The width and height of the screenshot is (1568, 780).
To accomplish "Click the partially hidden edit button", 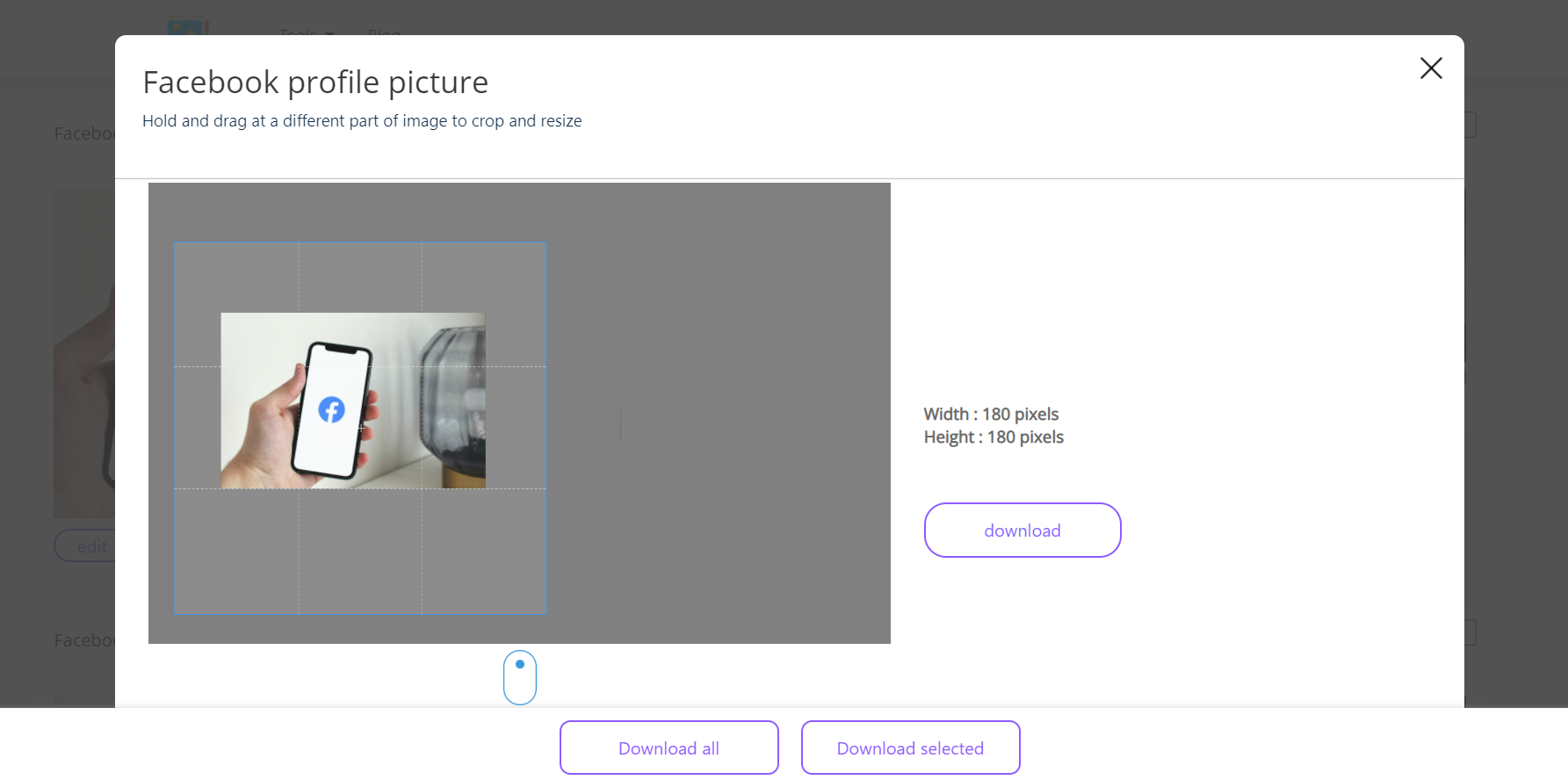I will pyautogui.click(x=86, y=546).
